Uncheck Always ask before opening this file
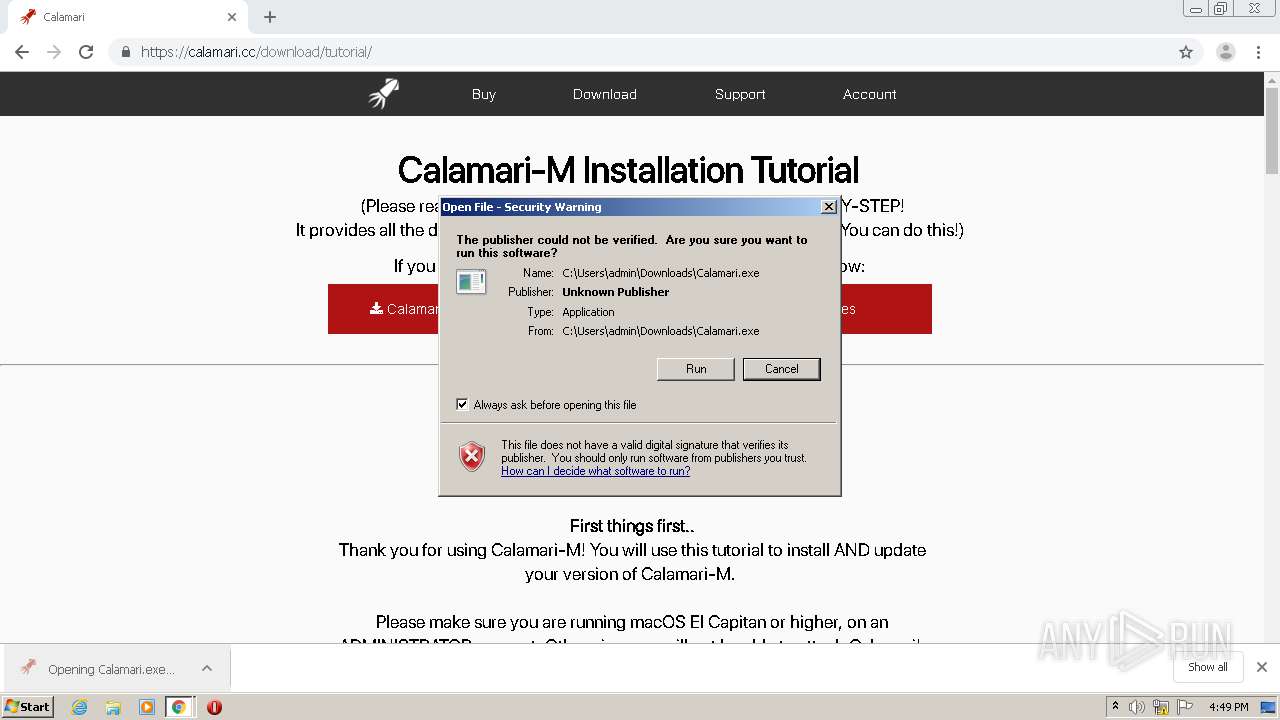The height and width of the screenshot is (720, 1280). click(x=462, y=404)
